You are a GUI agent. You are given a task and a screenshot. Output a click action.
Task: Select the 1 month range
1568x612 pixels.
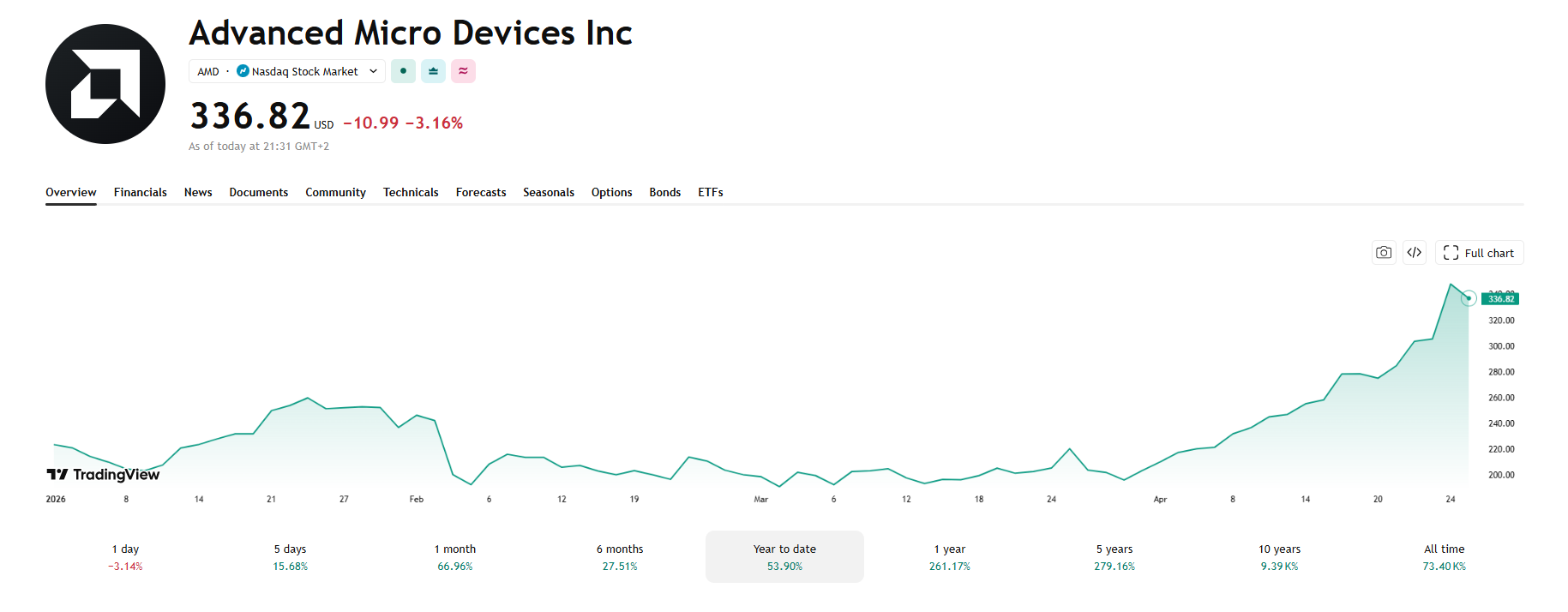(455, 557)
